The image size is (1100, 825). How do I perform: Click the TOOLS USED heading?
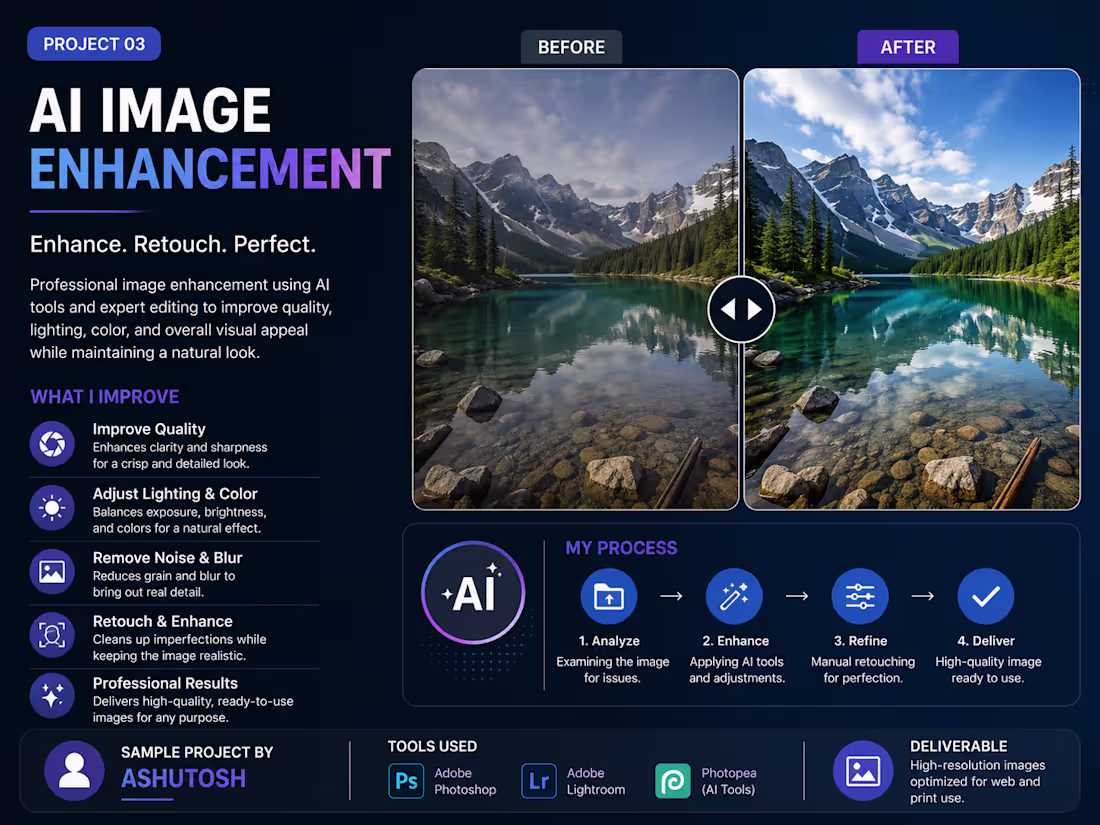pos(432,746)
